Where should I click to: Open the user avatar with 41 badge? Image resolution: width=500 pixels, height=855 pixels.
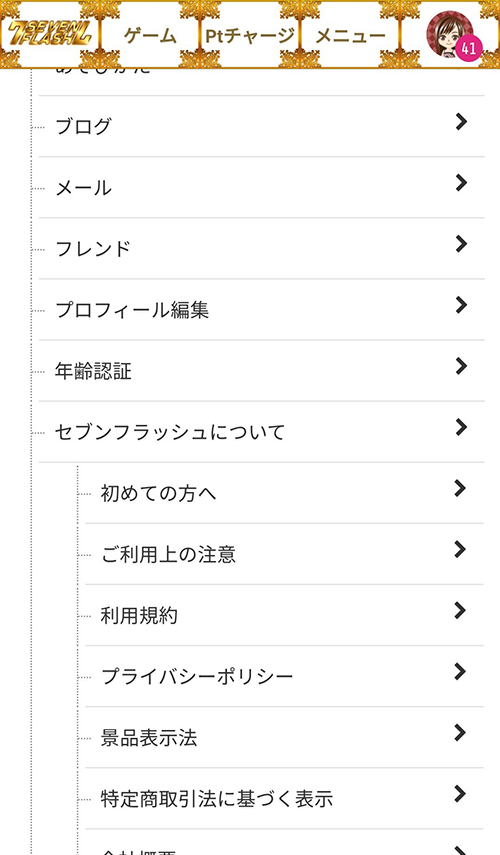pyautogui.click(x=454, y=35)
